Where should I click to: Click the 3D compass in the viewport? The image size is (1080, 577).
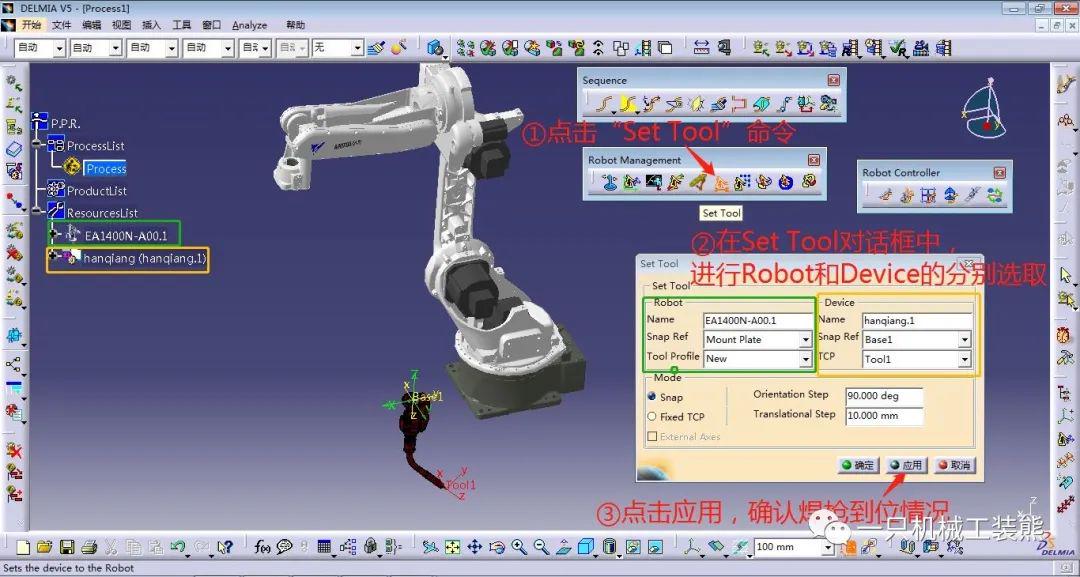click(985, 110)
